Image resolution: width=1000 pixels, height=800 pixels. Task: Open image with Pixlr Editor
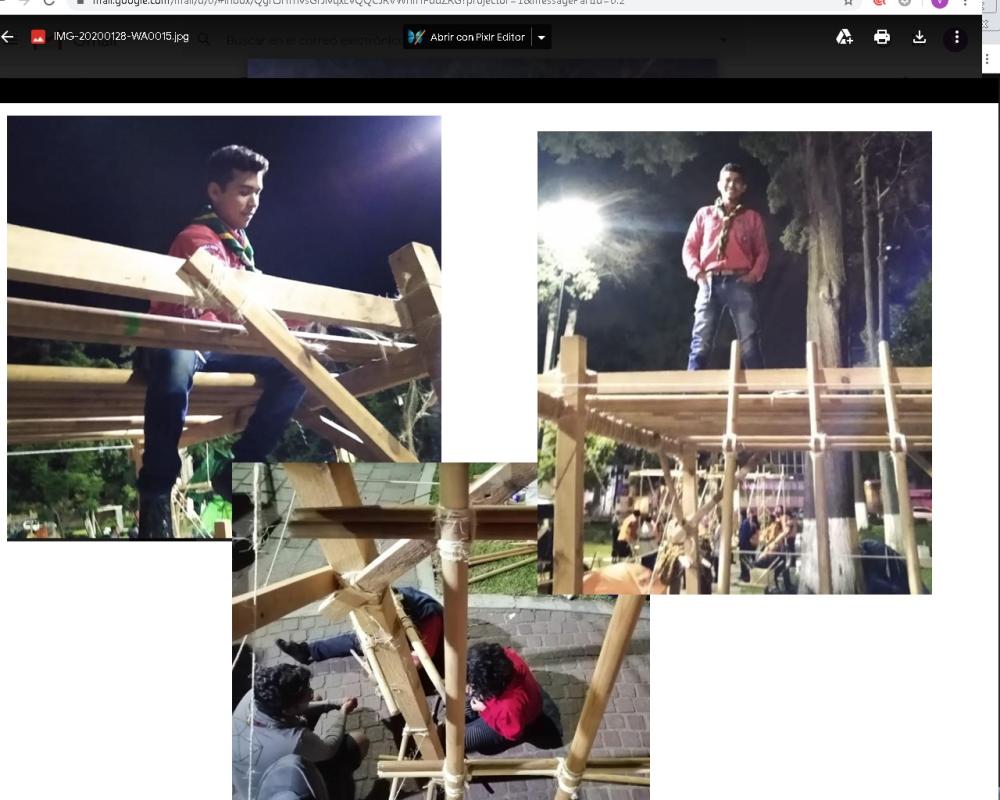click(467, 37)
